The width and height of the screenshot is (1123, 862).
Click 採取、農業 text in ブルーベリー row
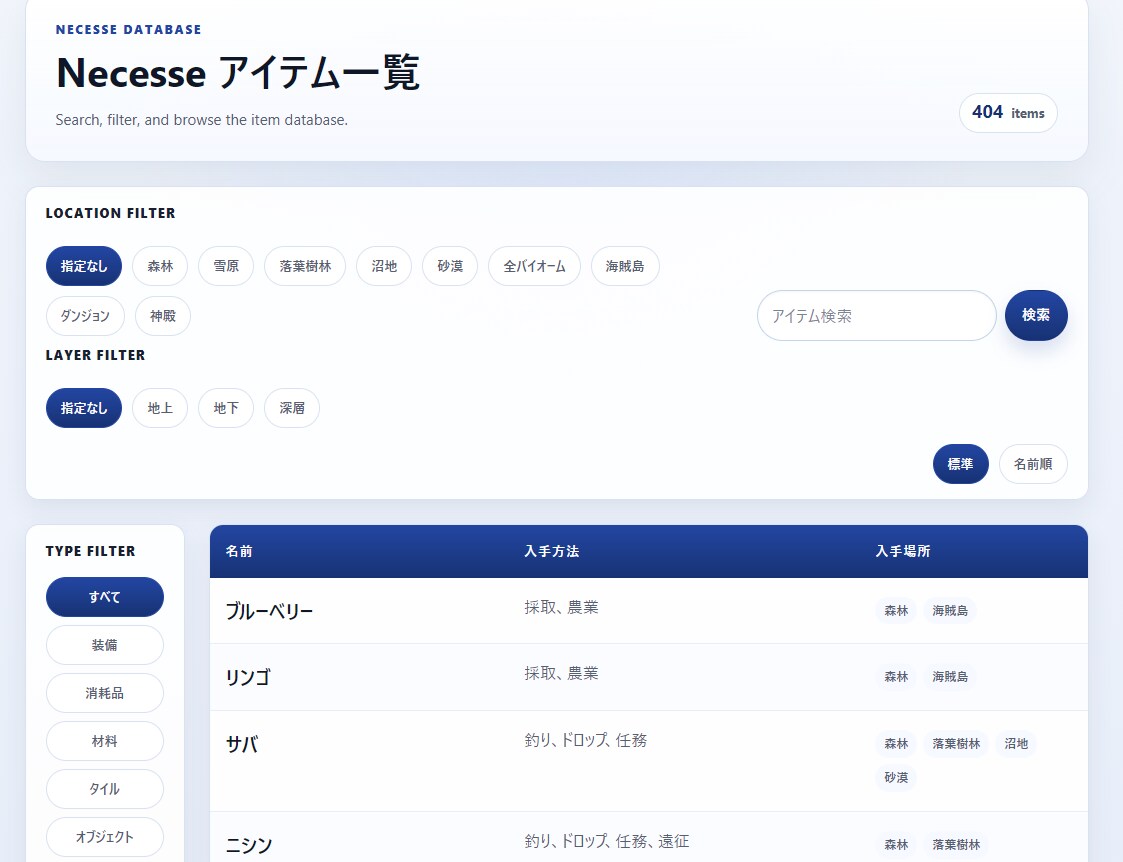[561, 607]
